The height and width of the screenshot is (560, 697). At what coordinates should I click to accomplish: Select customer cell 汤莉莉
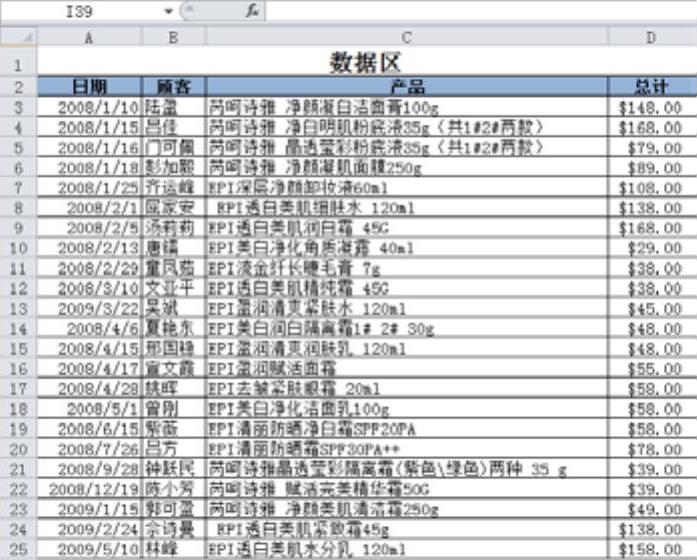tap(173, 228)
